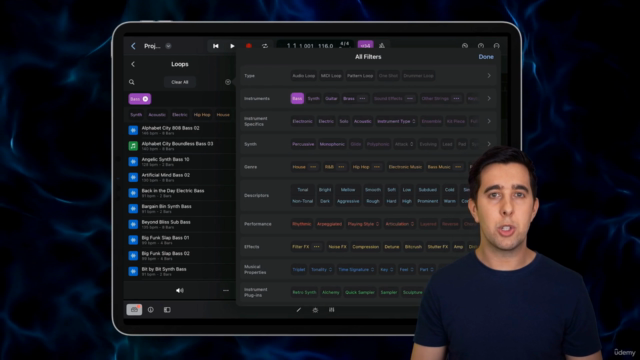The image size is (640, 360).
Task: Open the Instrument Type popup menu
Action: [x=396, y=121]
